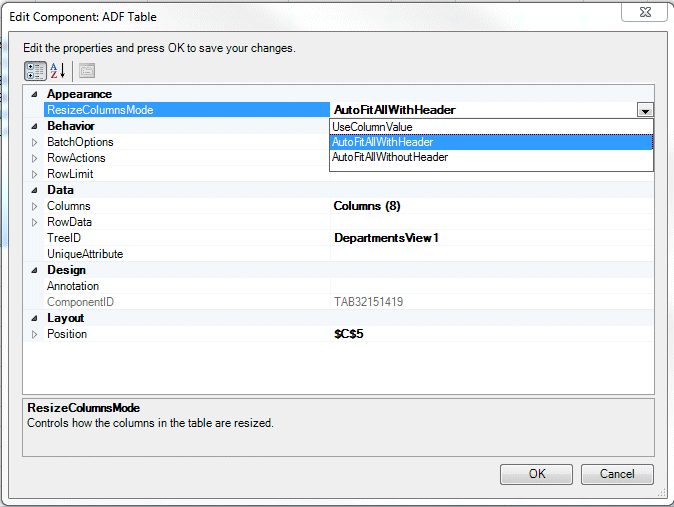Select the Position property label
This screenshot has width=674, height=507.
click(67, 334)
